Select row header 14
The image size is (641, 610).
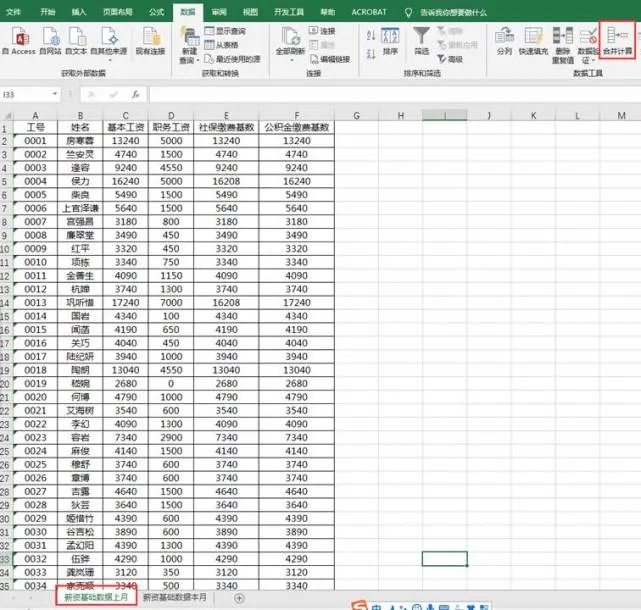[5, 303]
